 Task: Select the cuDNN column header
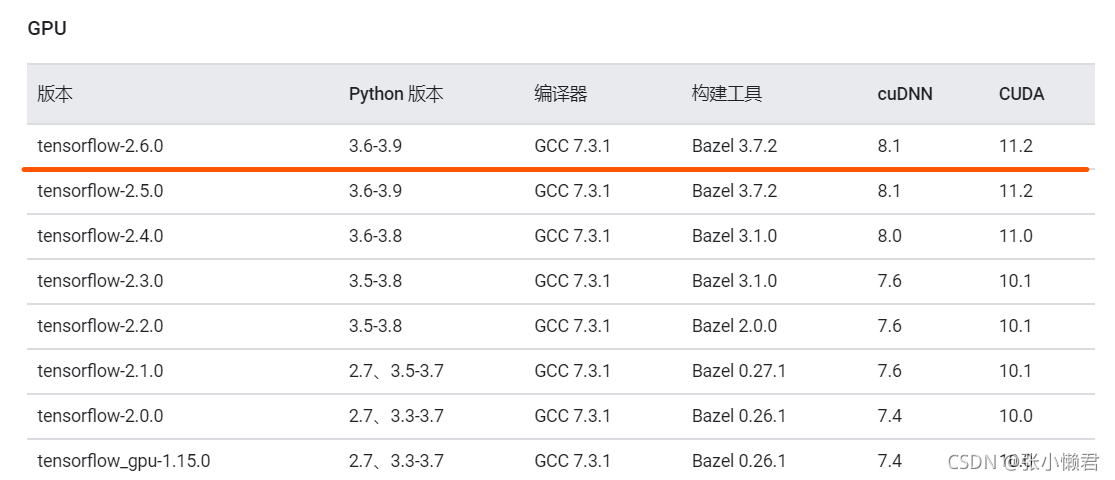(905, 94)
